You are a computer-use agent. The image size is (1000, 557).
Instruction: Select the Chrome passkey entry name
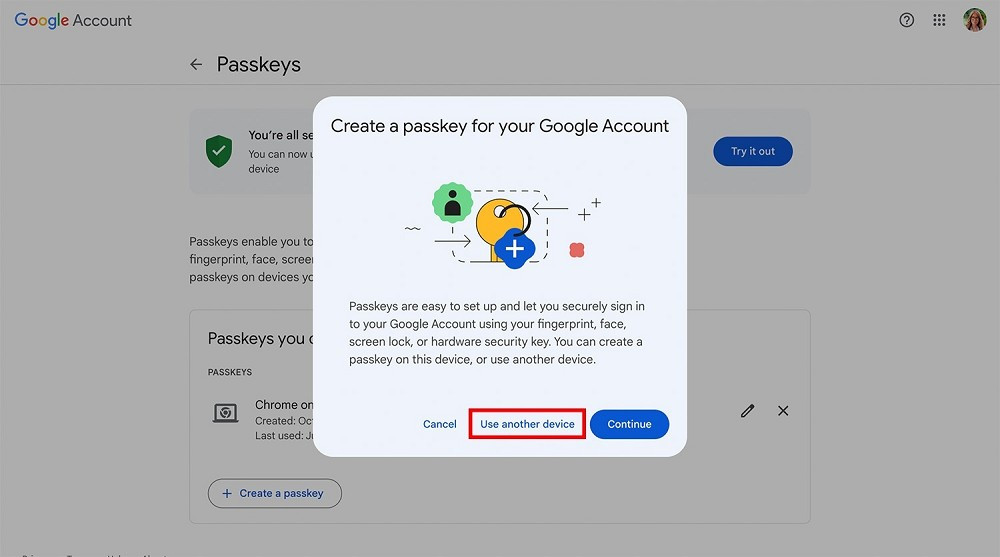283,405
